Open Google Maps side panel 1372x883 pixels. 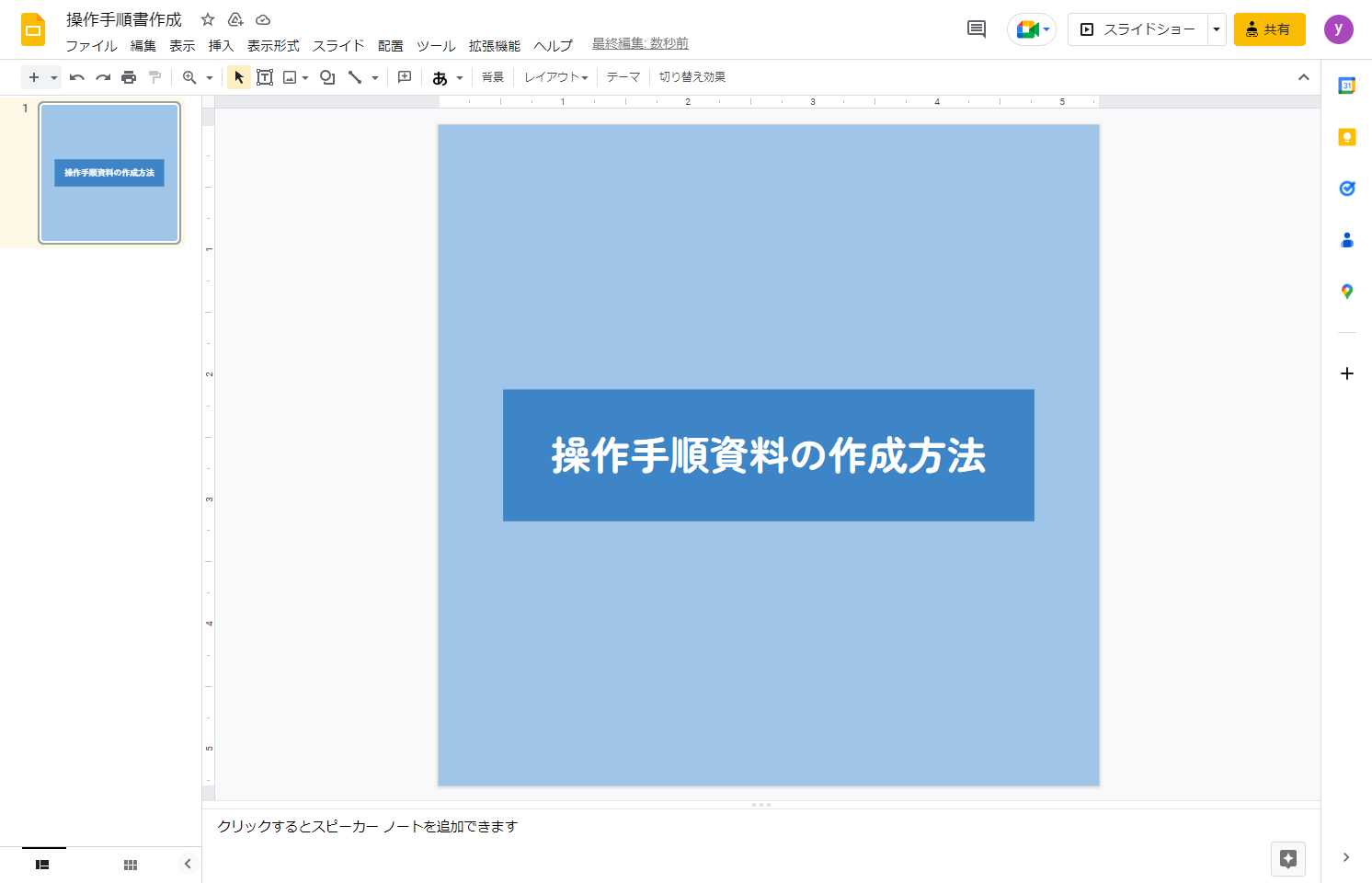point(1347,292)
